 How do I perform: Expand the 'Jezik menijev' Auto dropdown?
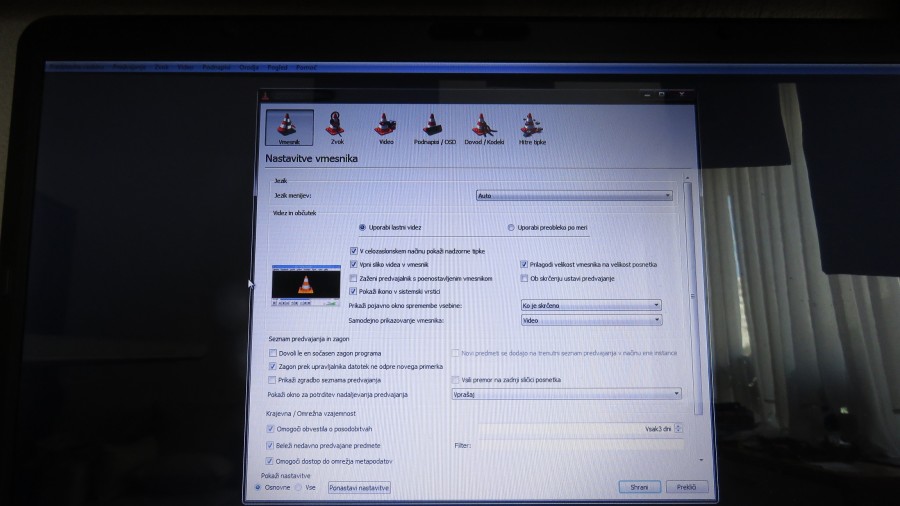tap(574, 196)
